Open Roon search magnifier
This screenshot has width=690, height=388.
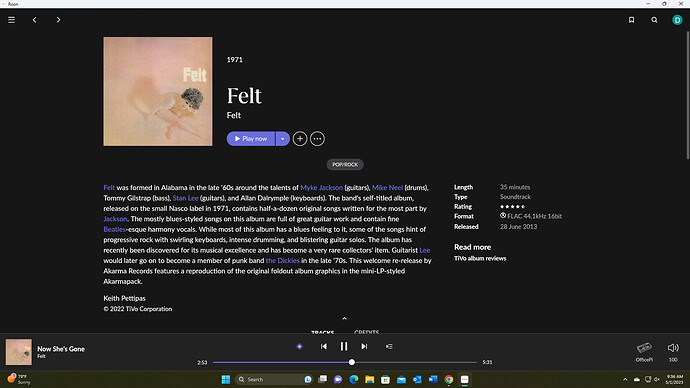click(x=654, y=20)
